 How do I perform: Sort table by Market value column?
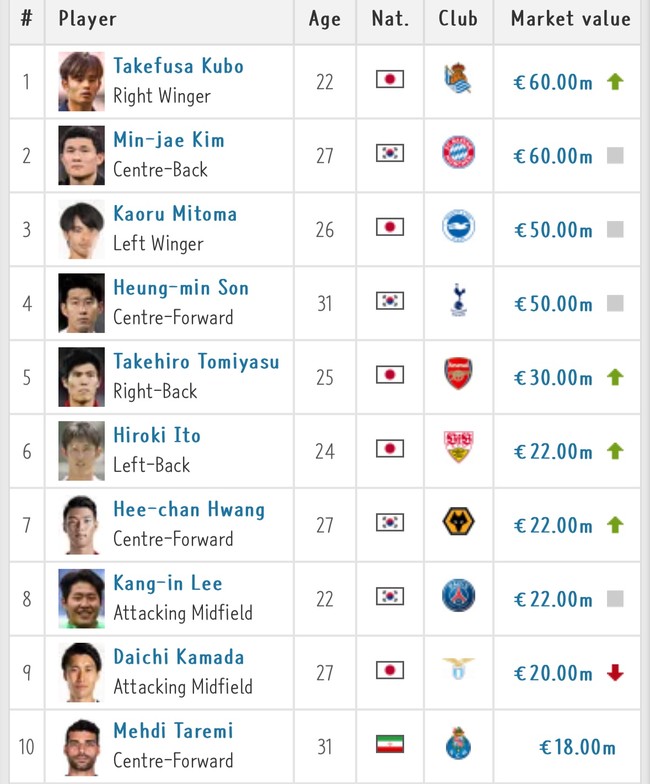point(570,19)
